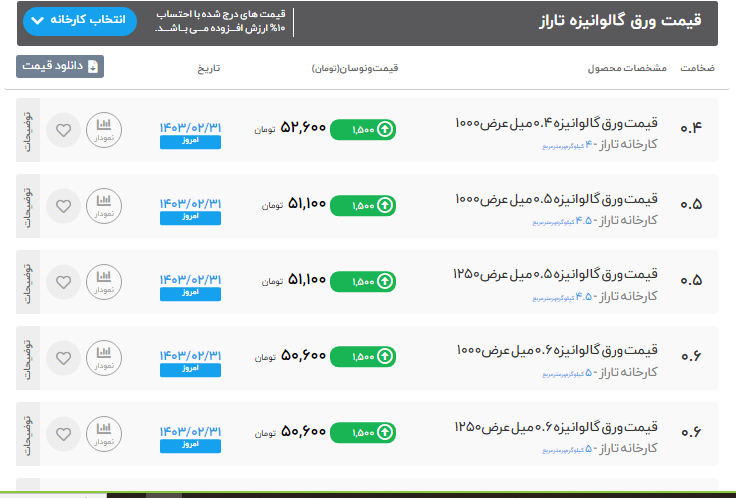Open chart (نمودار) for 0.6 mm width 1250 sheet
Image resolution: width=736 pixels, height=498 pixels.
click(103, 432)
